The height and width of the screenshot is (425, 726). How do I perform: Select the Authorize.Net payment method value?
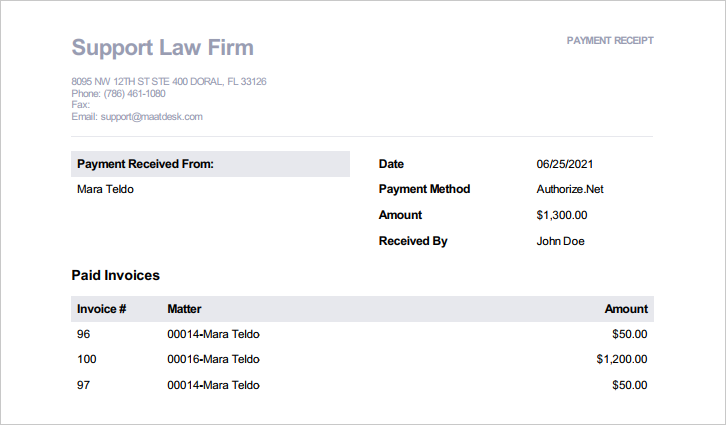(x=570, y=189)
